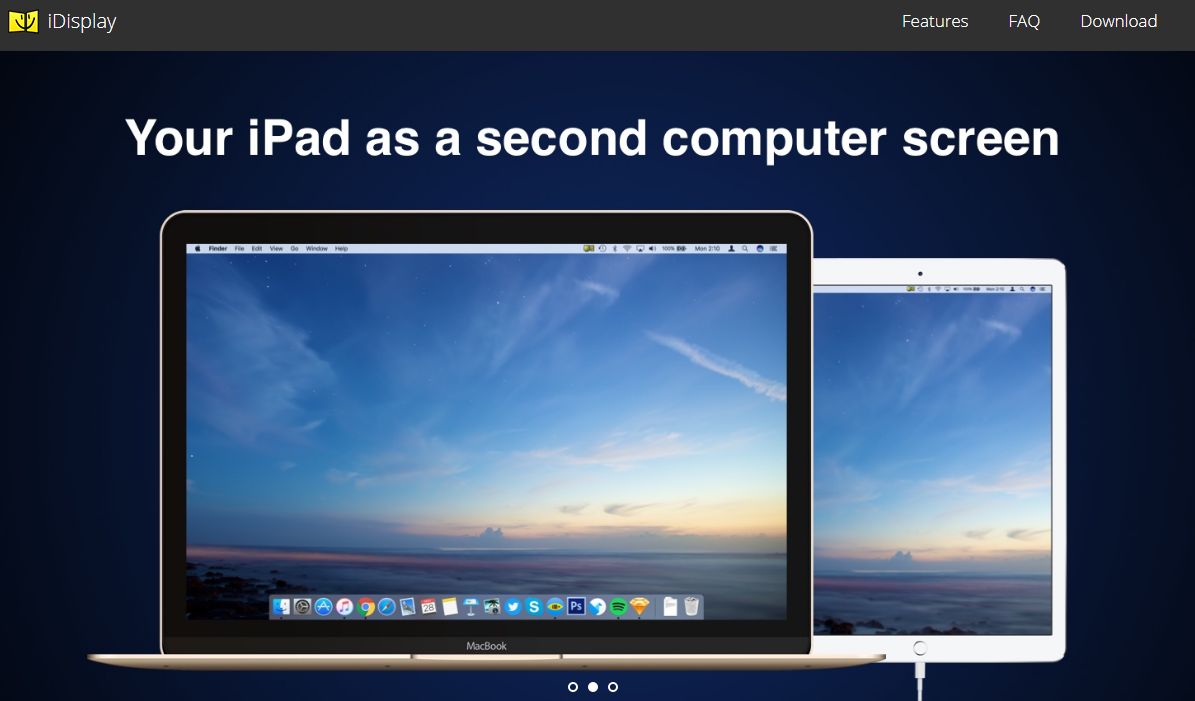
Task: Open Window menu in MacBook menu bar
Action: click(x=317, y=248)
